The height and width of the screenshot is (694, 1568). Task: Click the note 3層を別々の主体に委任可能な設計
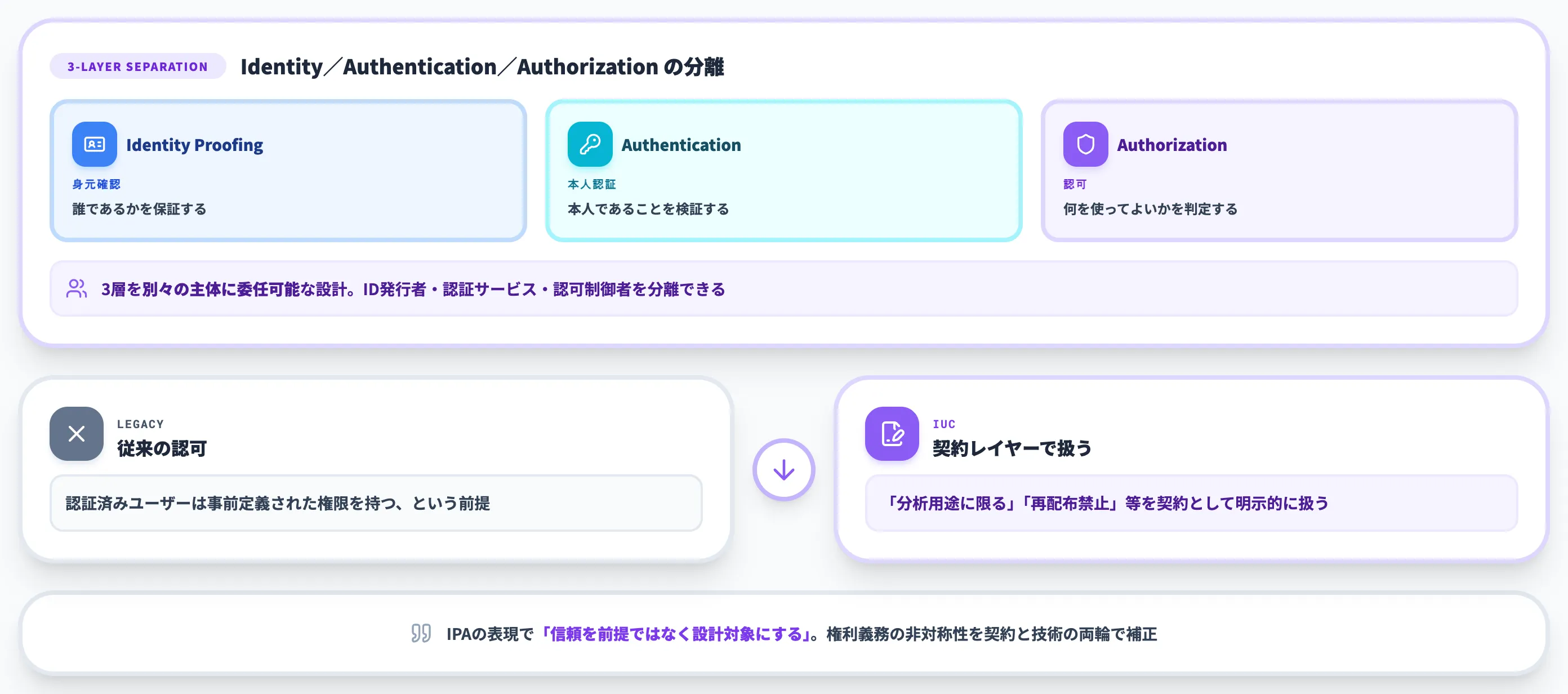[x=783, y=288]
